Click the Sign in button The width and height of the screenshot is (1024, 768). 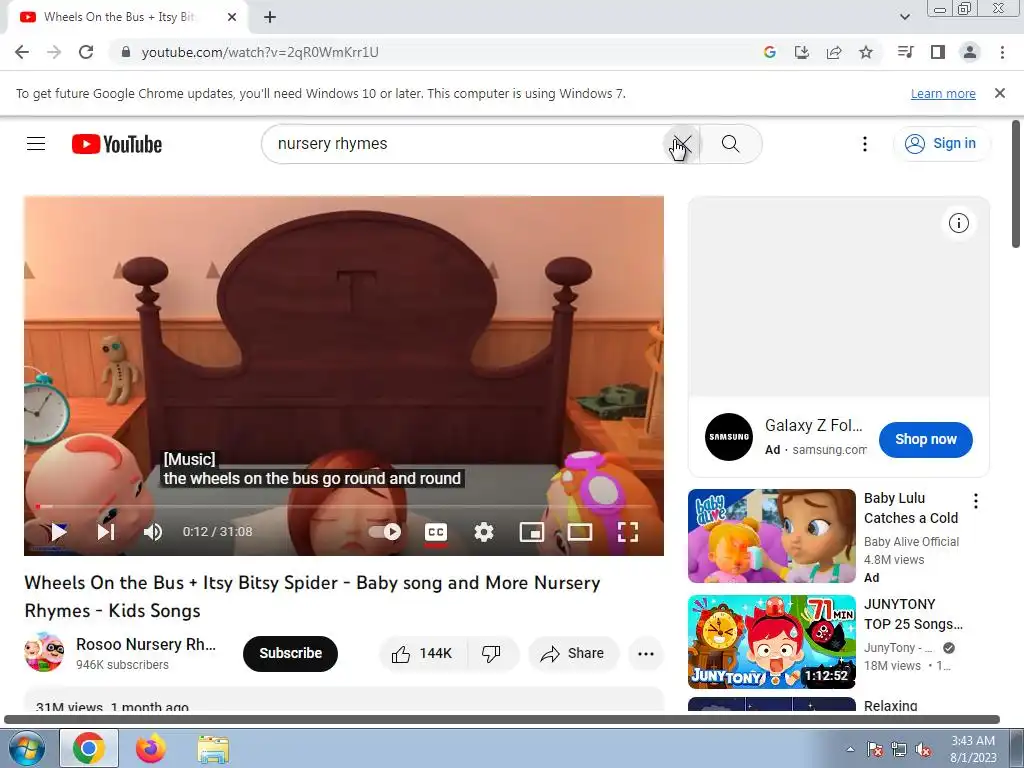pyautogui.click(x=941, y=144)
